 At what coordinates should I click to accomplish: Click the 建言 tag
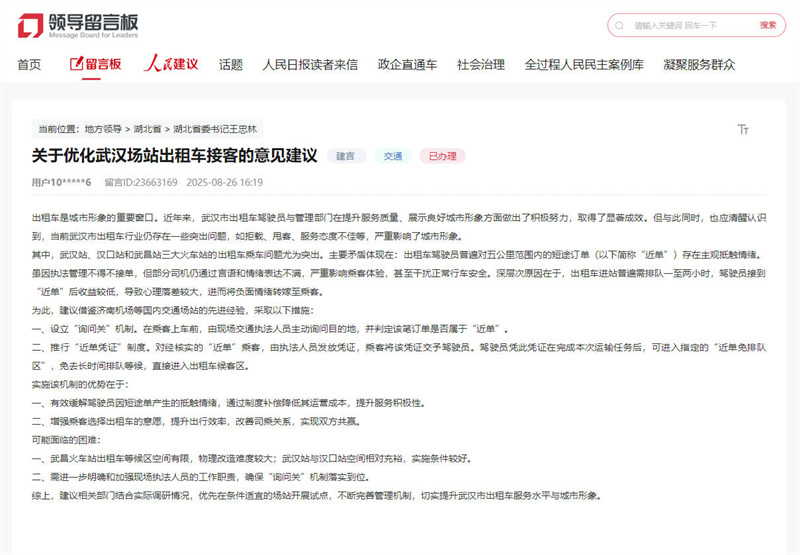(346, 156)
